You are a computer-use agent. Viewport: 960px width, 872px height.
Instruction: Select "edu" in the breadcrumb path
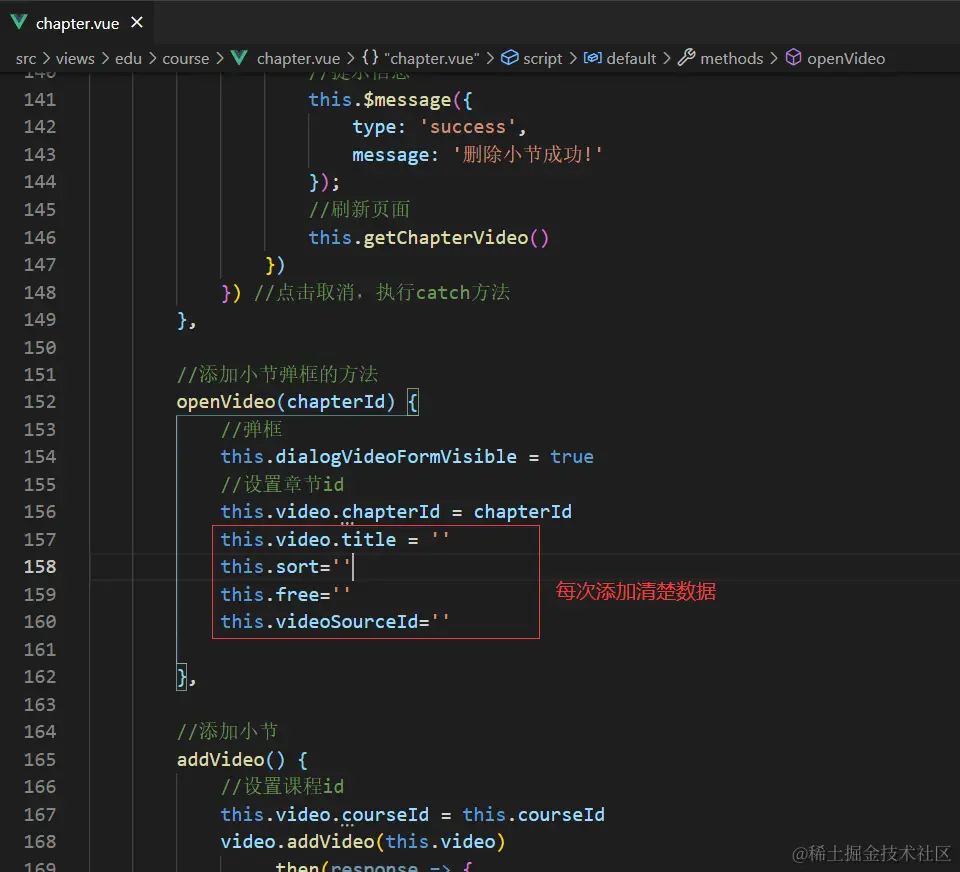click(128, 58)
